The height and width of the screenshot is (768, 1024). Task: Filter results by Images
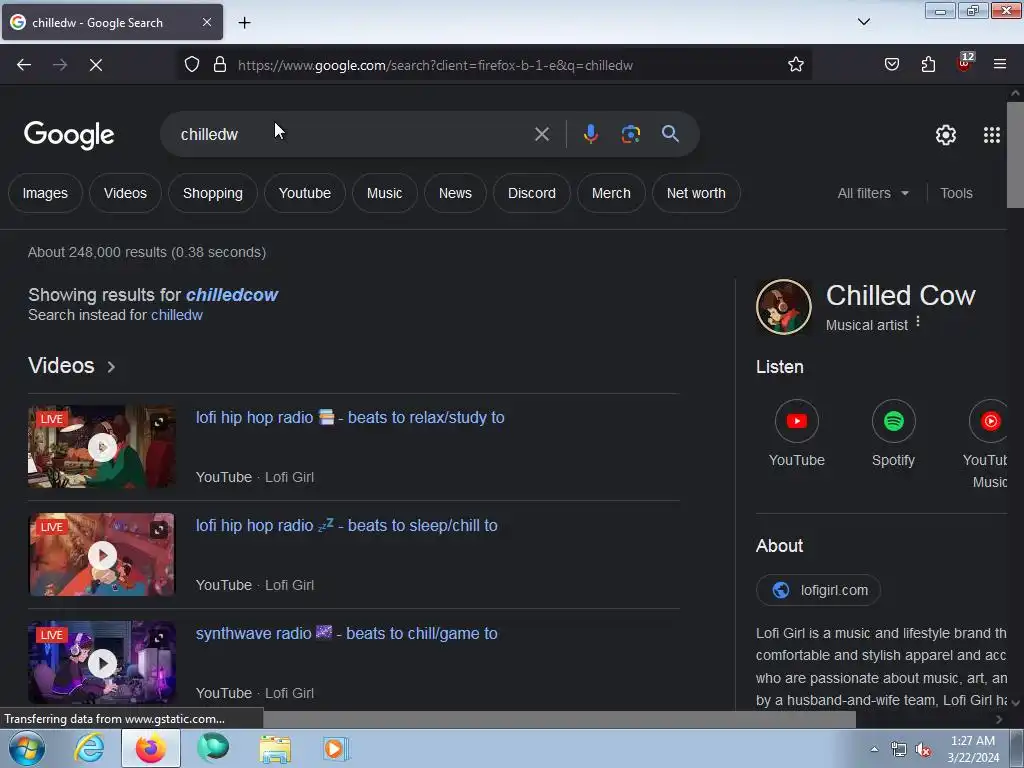(45, 193)
